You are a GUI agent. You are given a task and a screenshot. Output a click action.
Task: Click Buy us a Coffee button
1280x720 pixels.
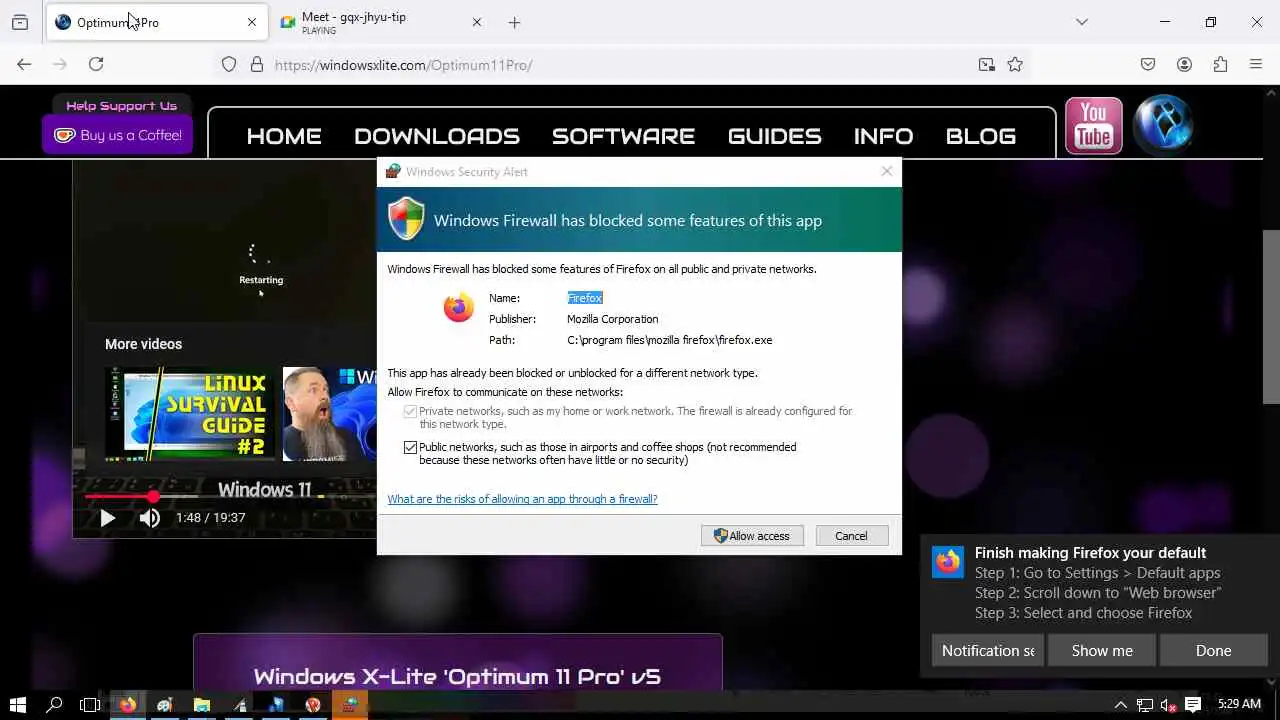point(117,135)
